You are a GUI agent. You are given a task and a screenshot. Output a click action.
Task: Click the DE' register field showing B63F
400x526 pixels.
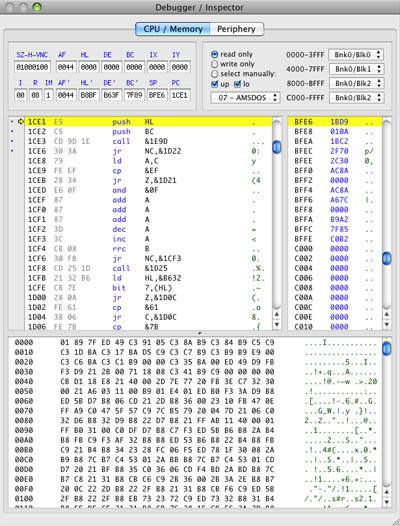(111, 95)
